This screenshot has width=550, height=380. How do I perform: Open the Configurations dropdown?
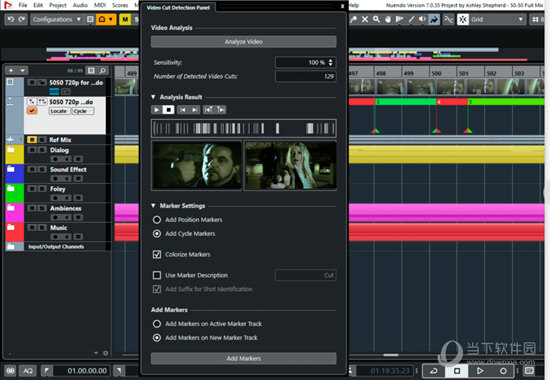(56, 19)
